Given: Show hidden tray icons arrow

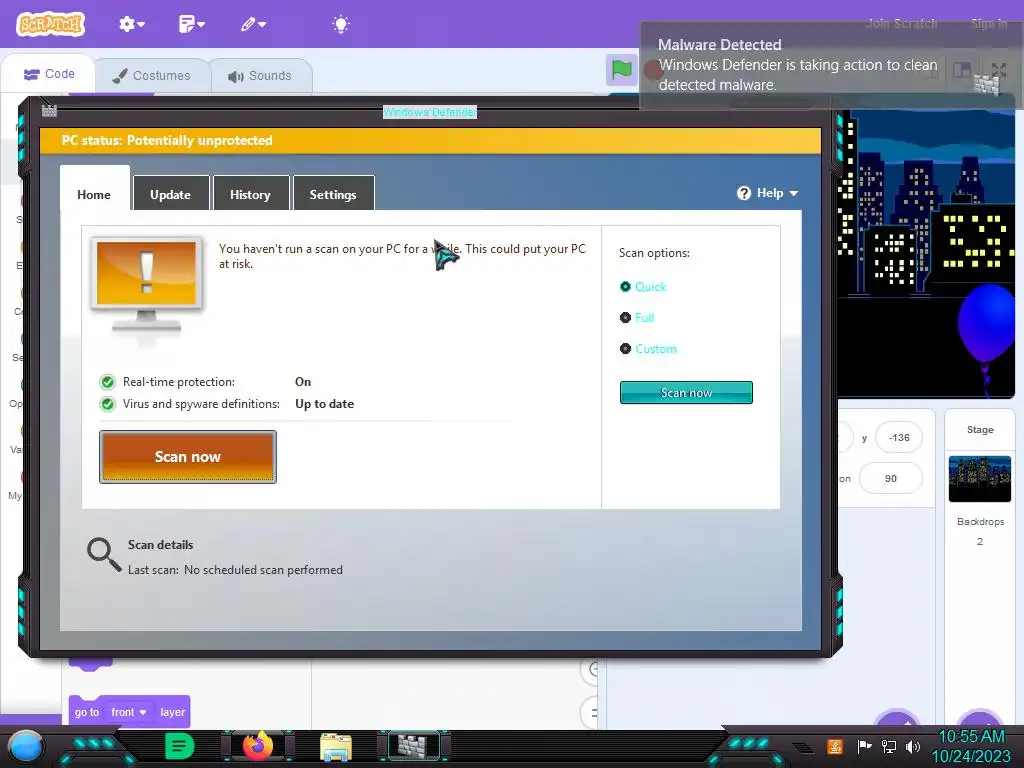Looking at the screenshot, I should point(804,748).
